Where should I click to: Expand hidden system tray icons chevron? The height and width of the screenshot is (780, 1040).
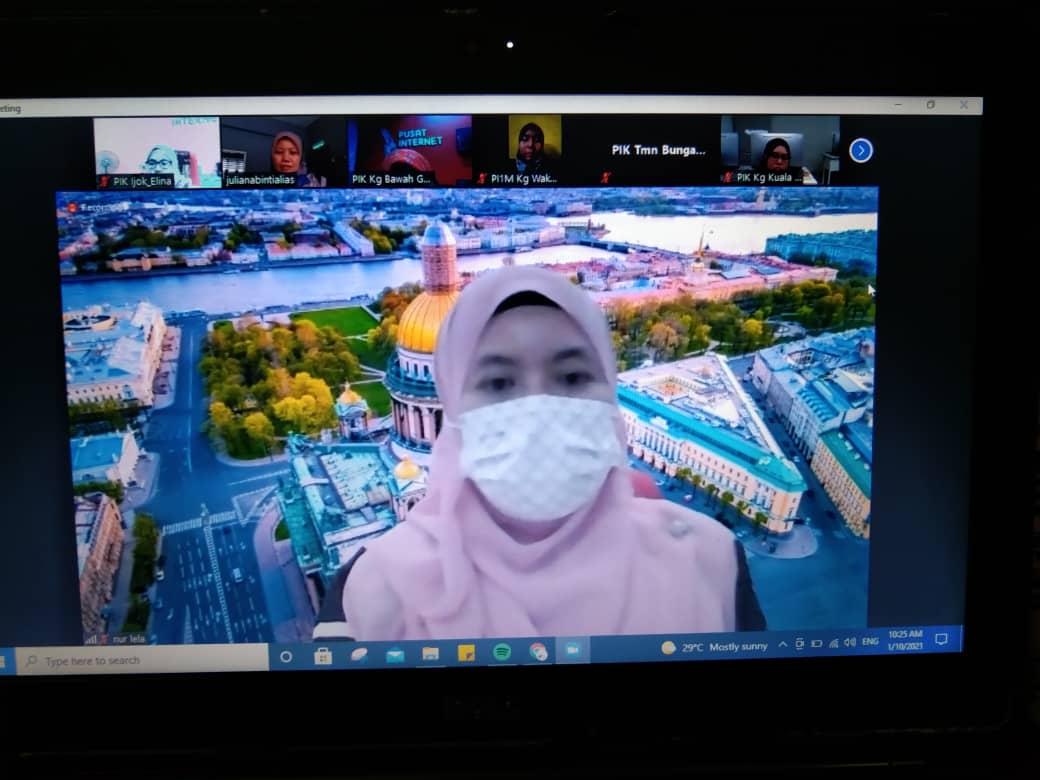(x=783, y=645)
